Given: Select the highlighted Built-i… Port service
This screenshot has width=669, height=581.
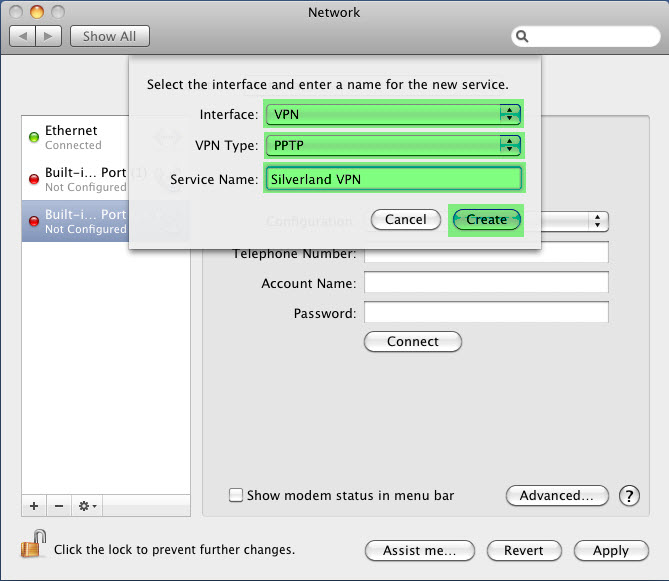Looking at the screenshot, I should point(76,221).
